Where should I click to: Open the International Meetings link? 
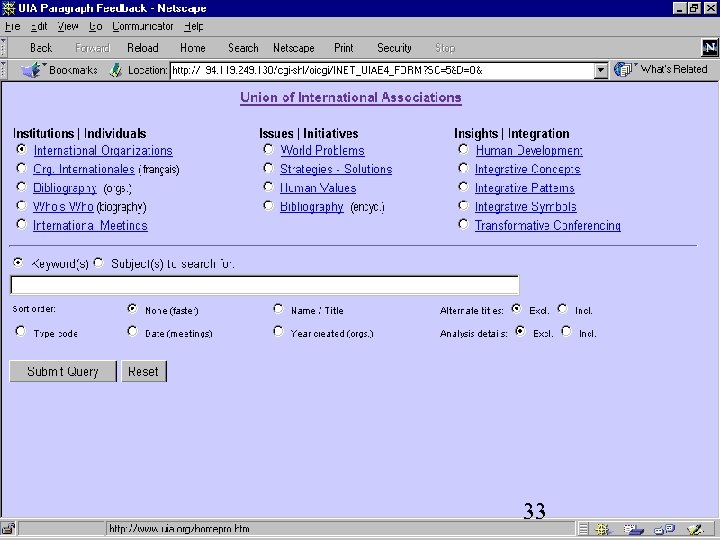[x=90, y=225]
